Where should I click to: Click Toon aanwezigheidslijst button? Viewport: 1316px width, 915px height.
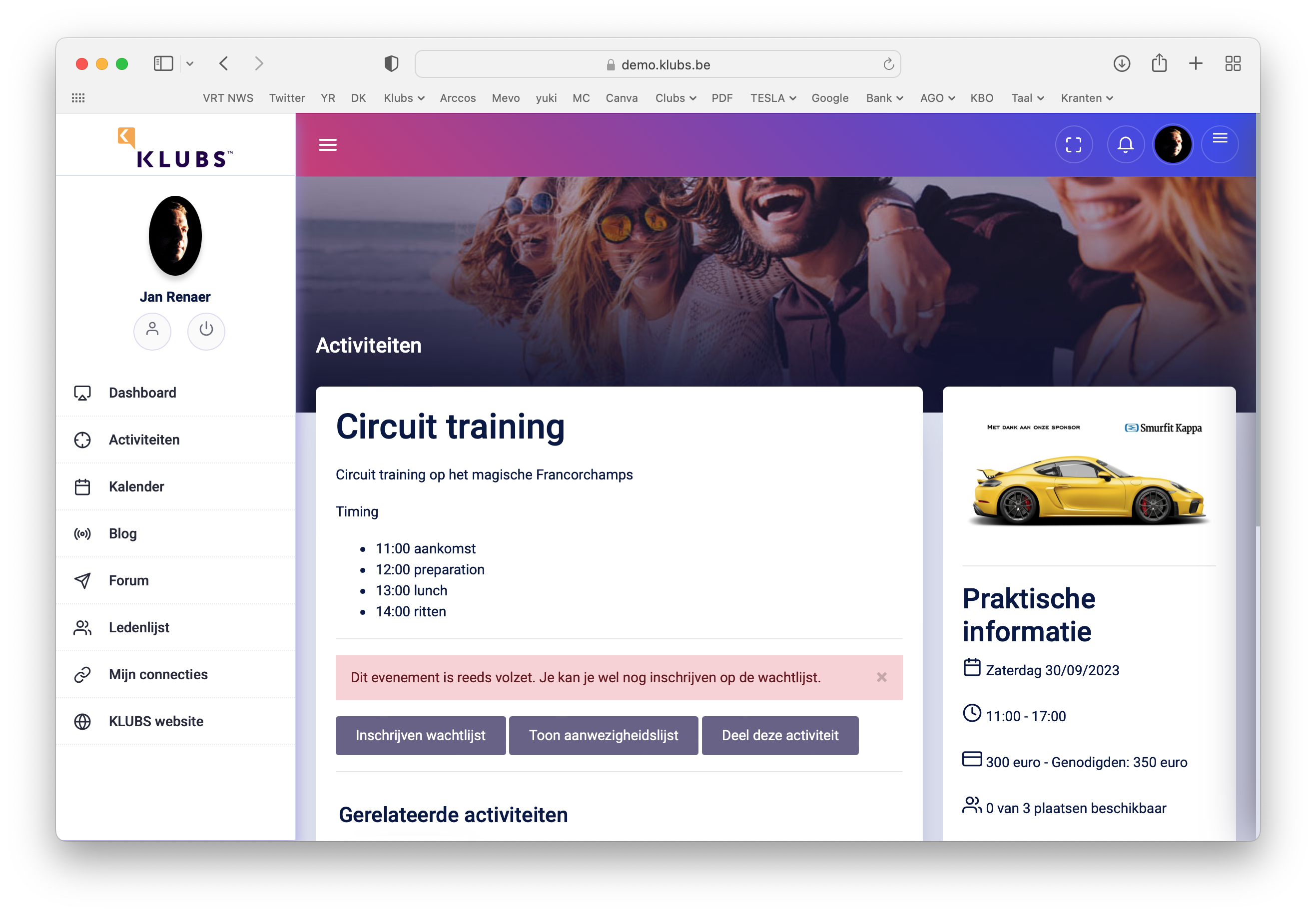tap(603, 735)
